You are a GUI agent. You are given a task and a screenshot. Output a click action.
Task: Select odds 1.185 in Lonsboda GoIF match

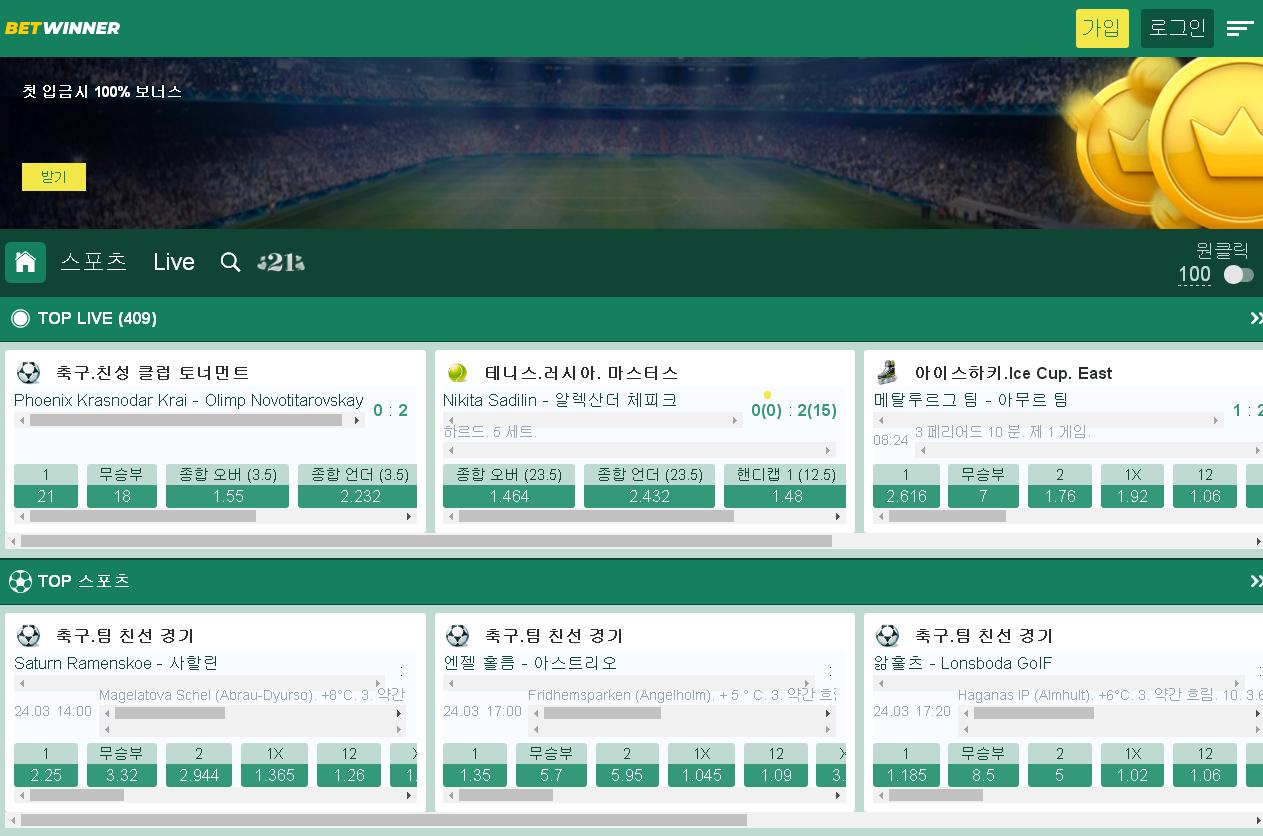point(906,765)
